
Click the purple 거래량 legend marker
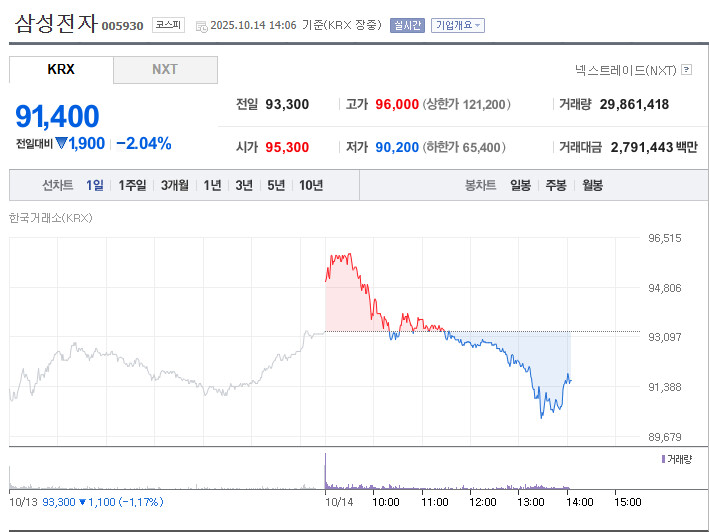click(663, 459)
